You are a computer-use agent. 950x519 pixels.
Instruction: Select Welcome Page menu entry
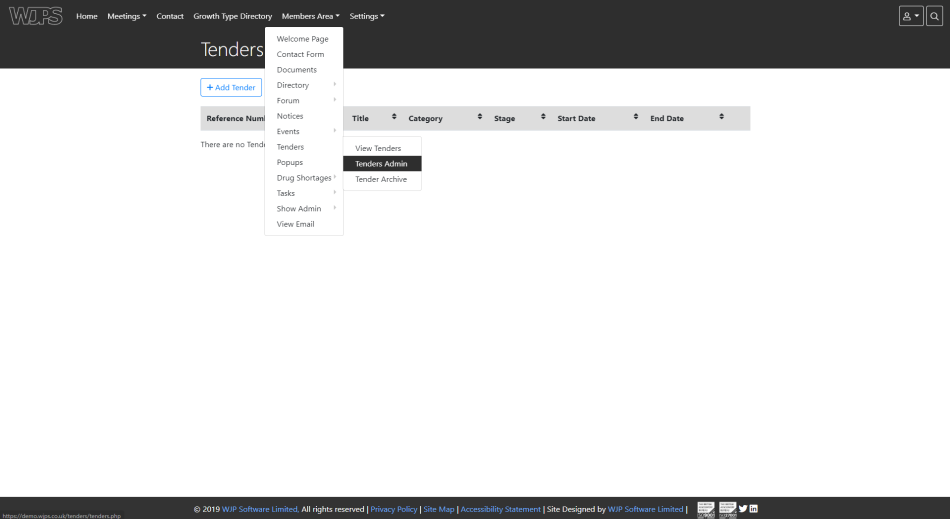[304, 39]
